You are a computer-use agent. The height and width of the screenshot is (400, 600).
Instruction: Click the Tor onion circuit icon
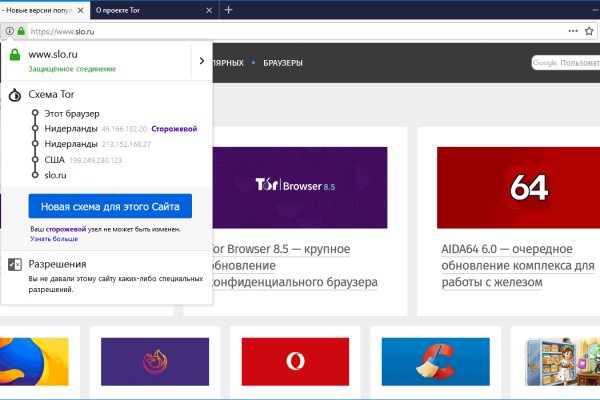point(14,97)
